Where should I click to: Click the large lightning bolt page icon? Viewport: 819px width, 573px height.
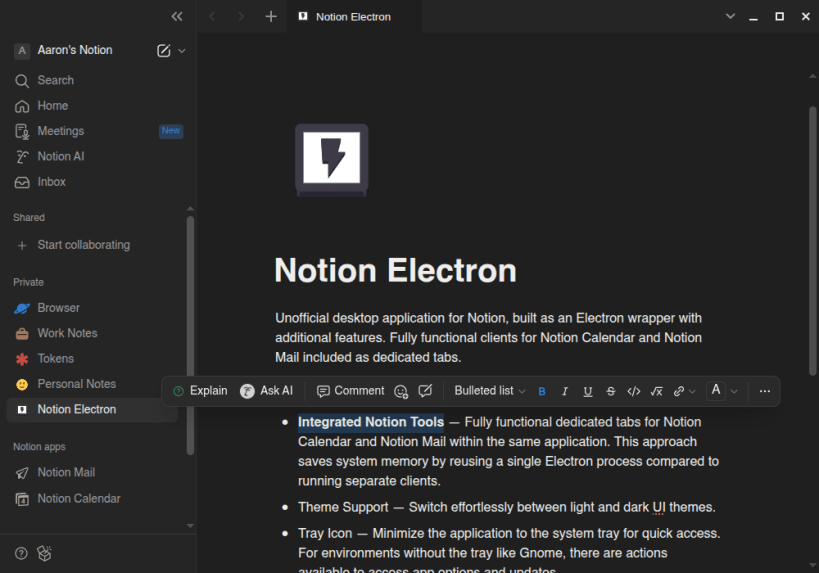point(332,160)
